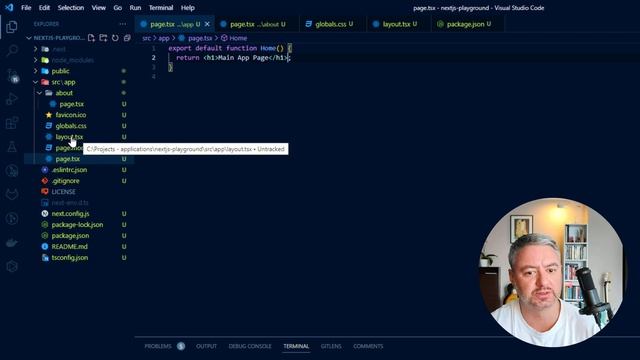
Task: Open the Extensions view
Action: [12, 123]
